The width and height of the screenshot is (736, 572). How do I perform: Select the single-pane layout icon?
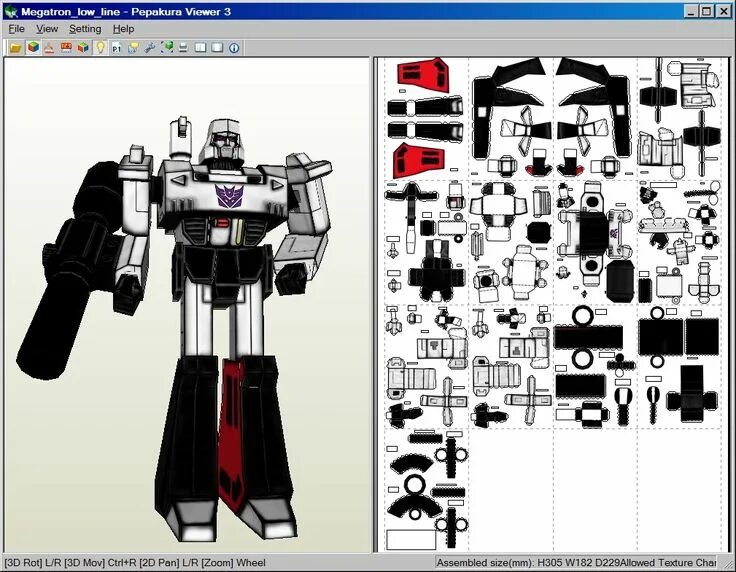(217, 47)
